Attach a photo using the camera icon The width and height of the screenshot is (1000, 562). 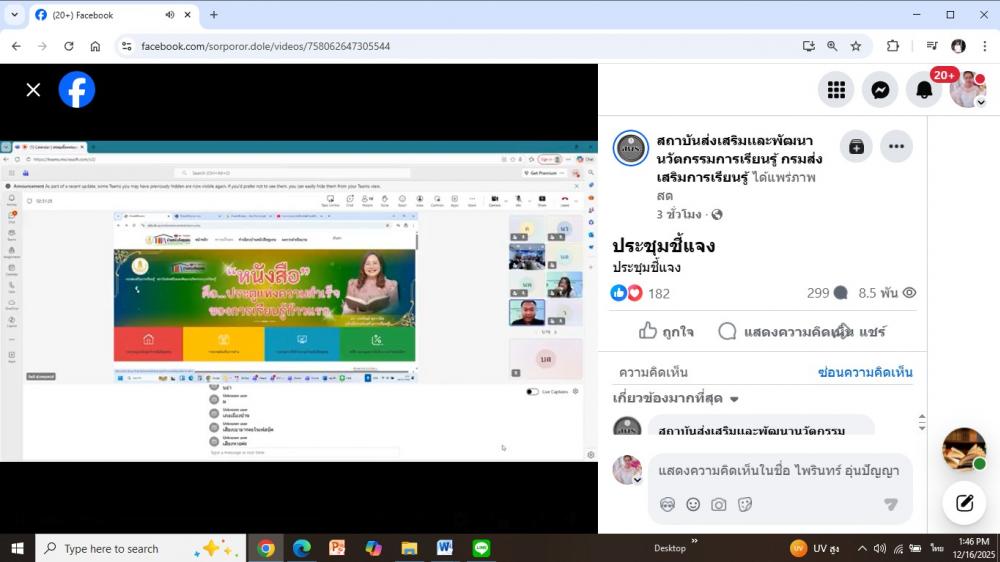click(719, 505)
